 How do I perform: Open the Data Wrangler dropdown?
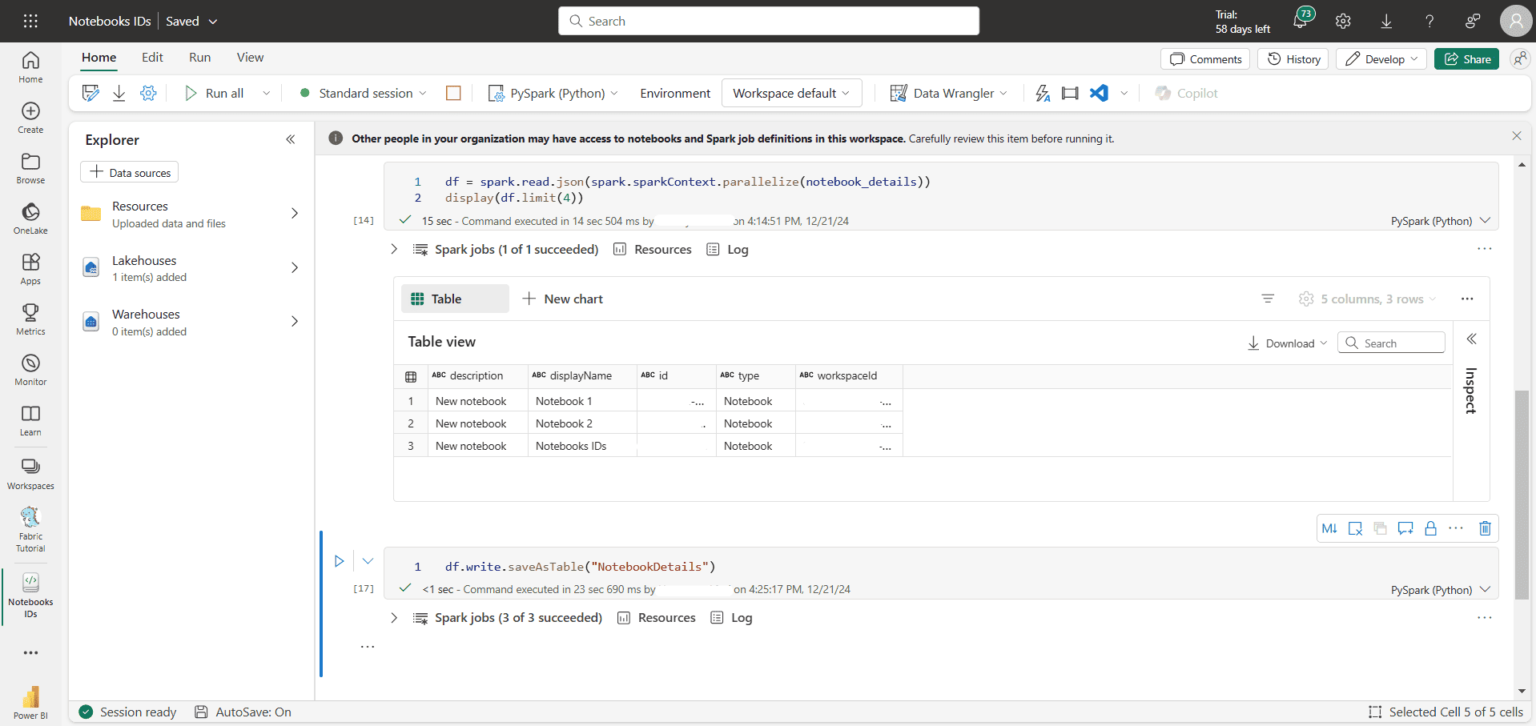pyautogui.click(x=948, y=93)
